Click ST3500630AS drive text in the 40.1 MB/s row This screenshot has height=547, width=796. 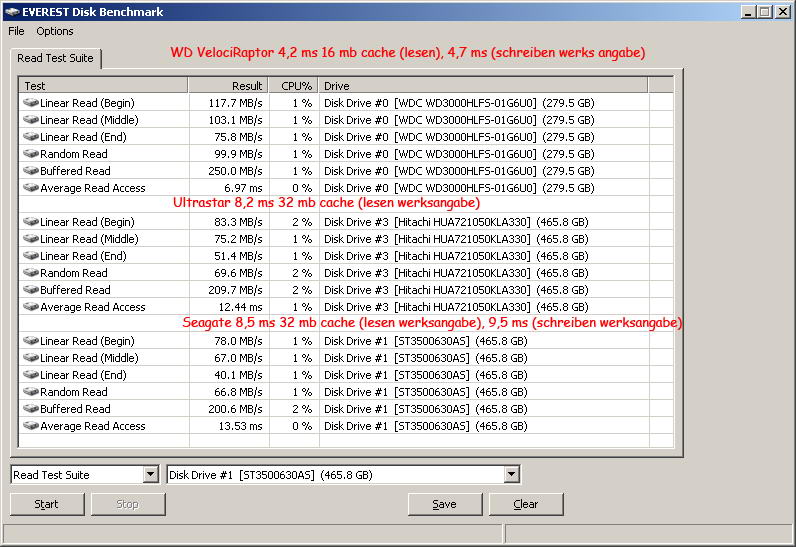coord(432,375)
